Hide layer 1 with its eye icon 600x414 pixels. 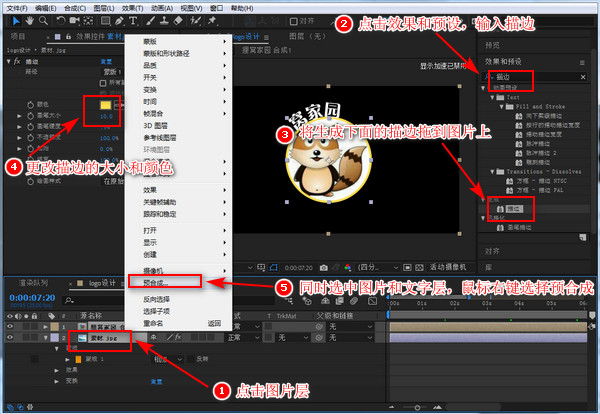coord(10,326)
